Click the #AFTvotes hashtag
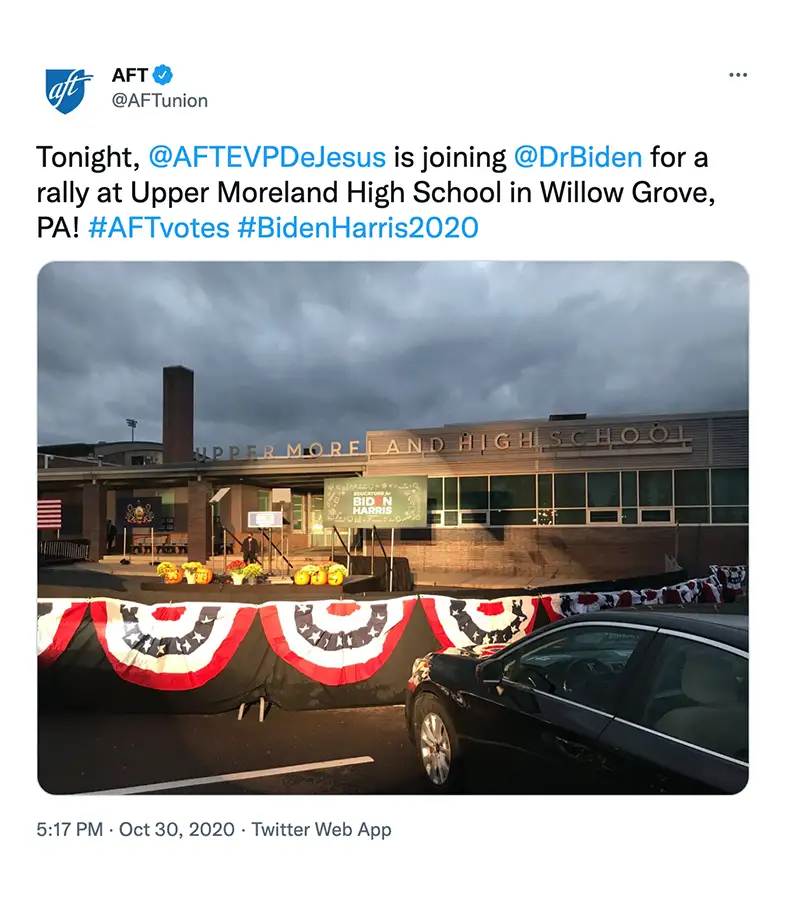The width and height of the screenshot is (800, 900). pos(159,227)
